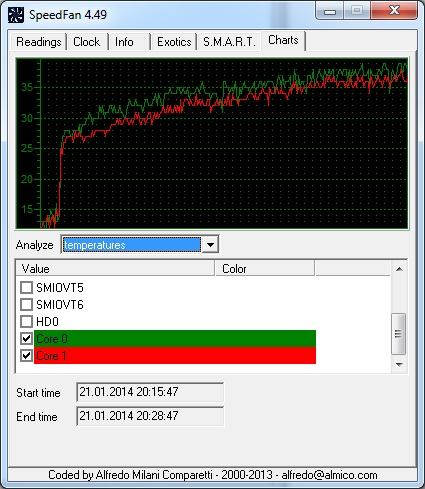Uncheck the Core 0 checkbox
This screenshot has height=489, width=425.
(26, 339)
